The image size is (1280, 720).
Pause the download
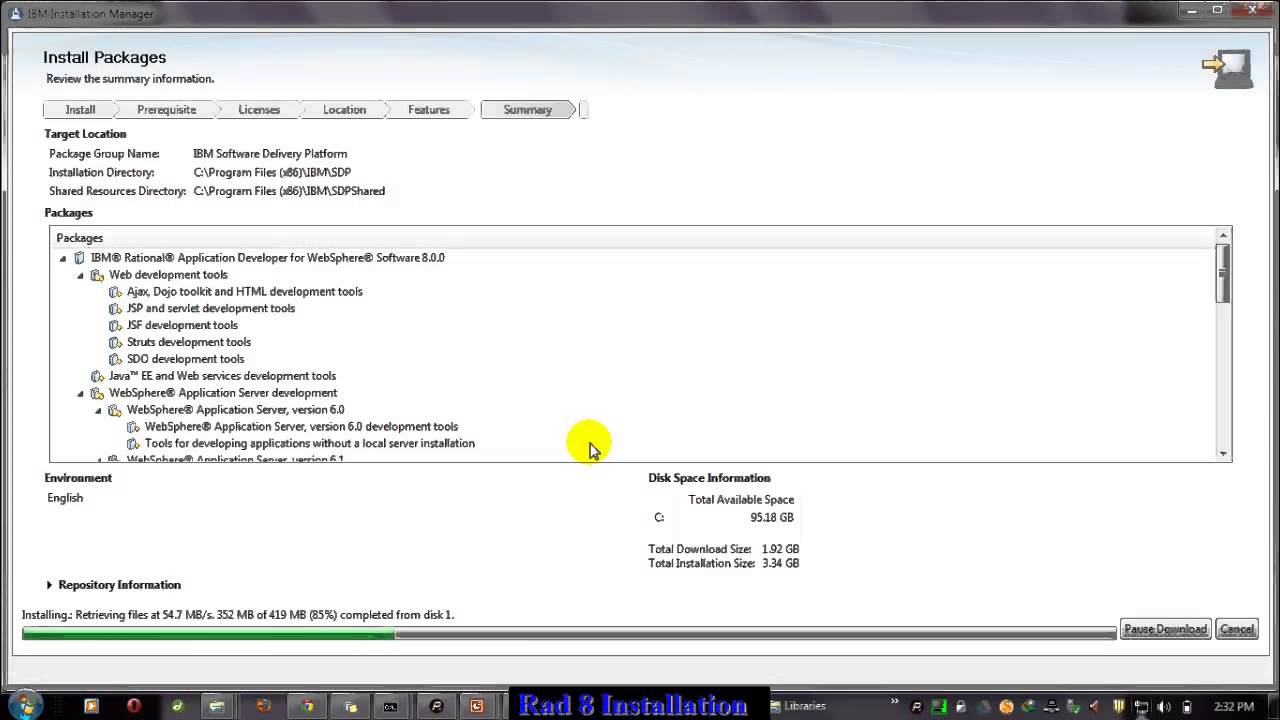pos(1166,629)
